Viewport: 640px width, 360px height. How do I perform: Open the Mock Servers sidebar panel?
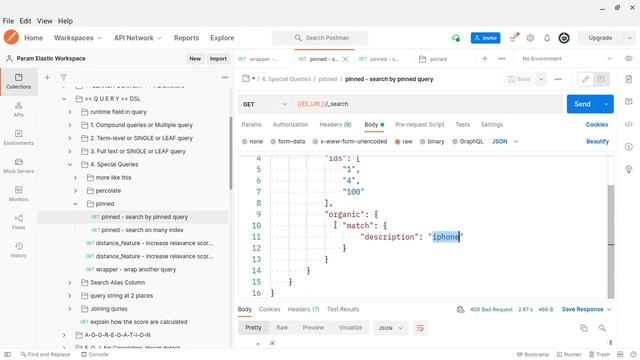tap(18, 166)
